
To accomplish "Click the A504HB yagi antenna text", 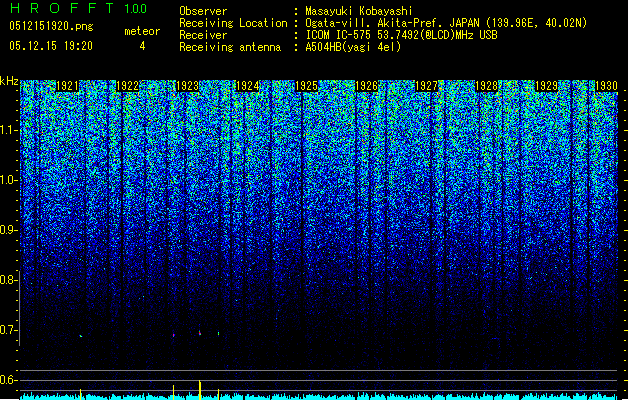I will pos(353,47).
